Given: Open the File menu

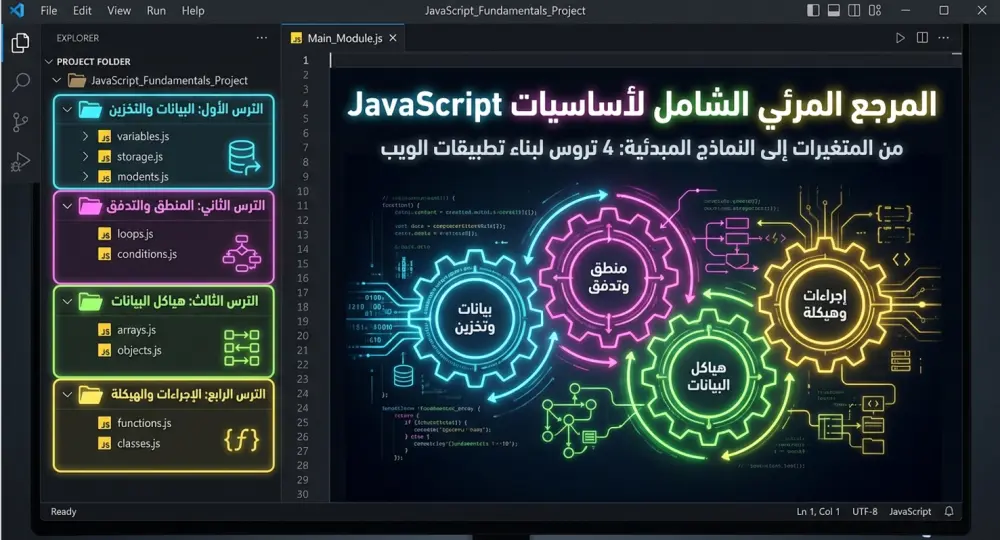Looking at the screenshot, I should 48,11.
